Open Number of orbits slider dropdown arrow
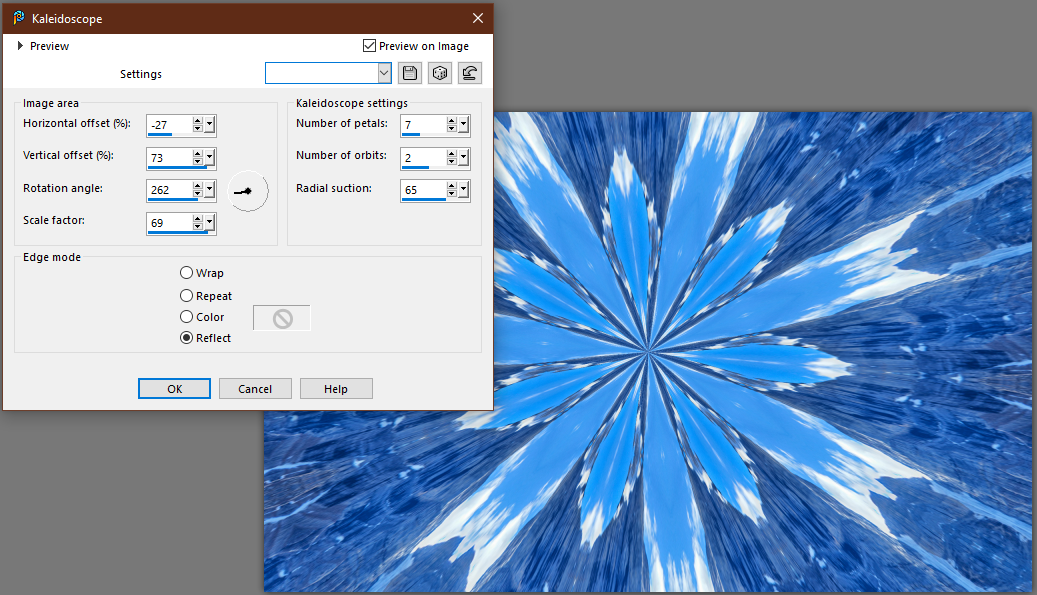 464,157
